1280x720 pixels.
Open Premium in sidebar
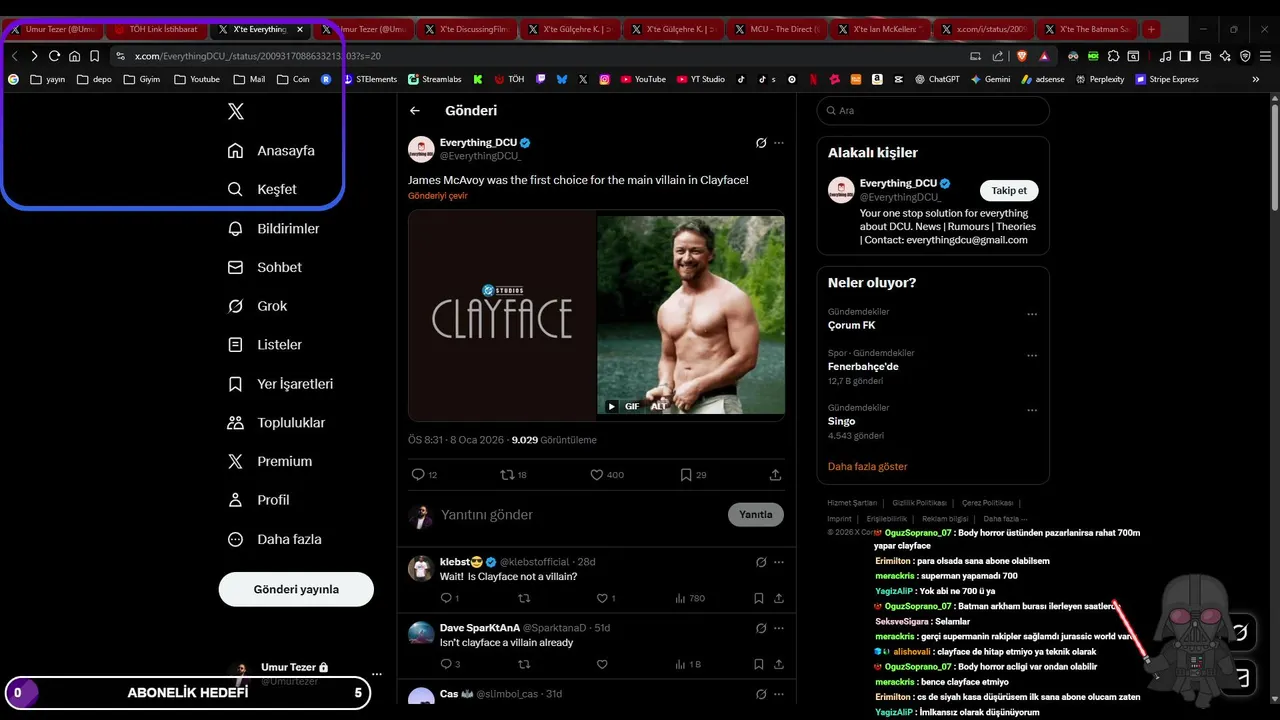tap(270, 461)
